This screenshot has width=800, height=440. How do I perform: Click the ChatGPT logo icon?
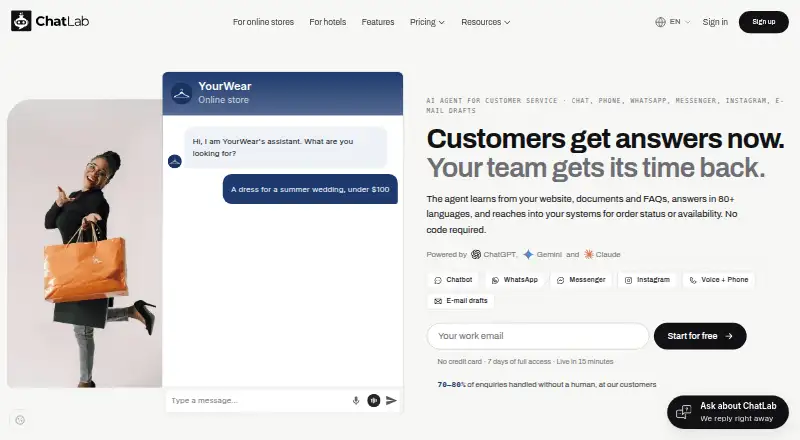[x=476, y=254]
